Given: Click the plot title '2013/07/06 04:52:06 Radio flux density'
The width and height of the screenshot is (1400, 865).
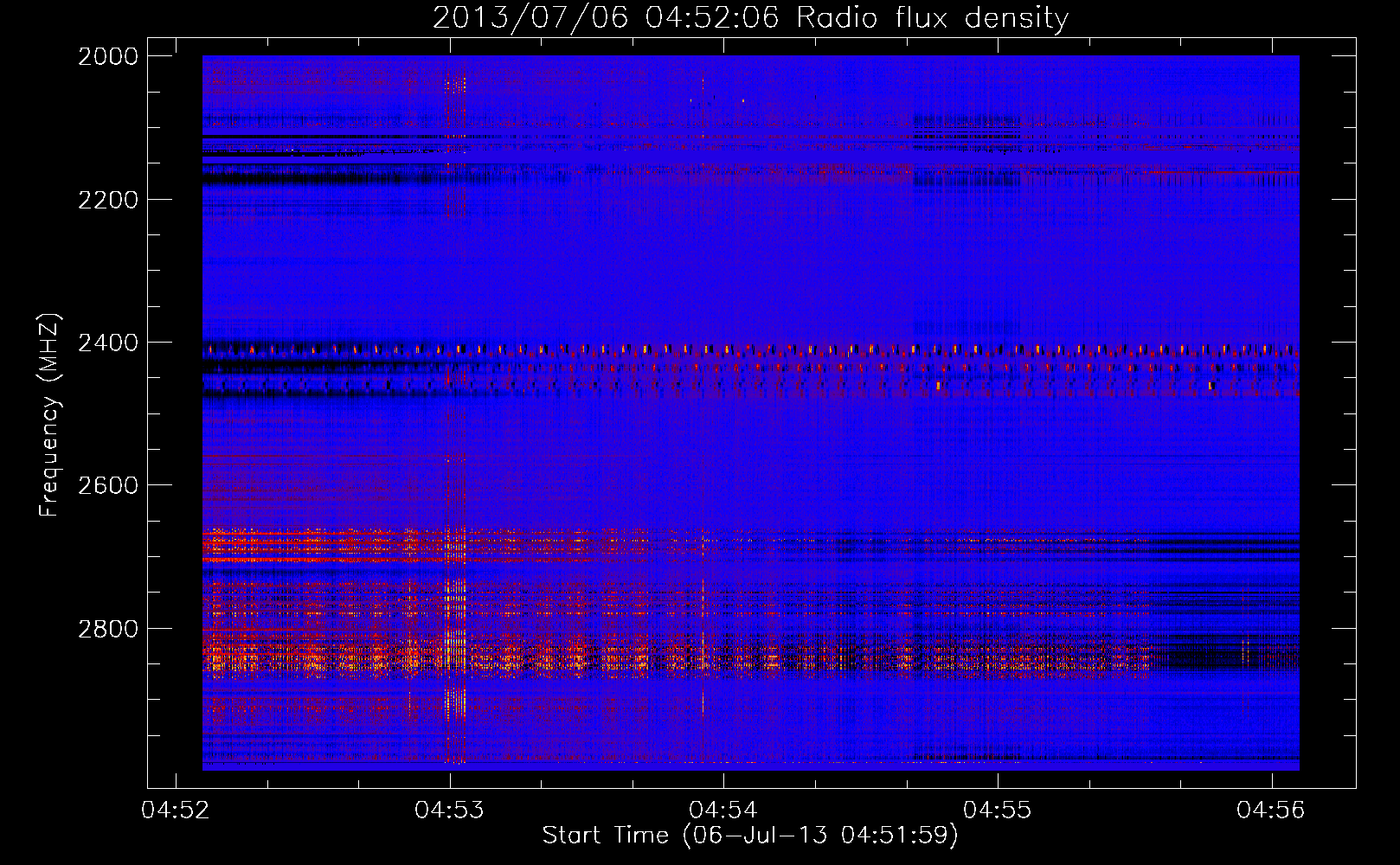Looking at the screenshot, I should click(750, 17).
